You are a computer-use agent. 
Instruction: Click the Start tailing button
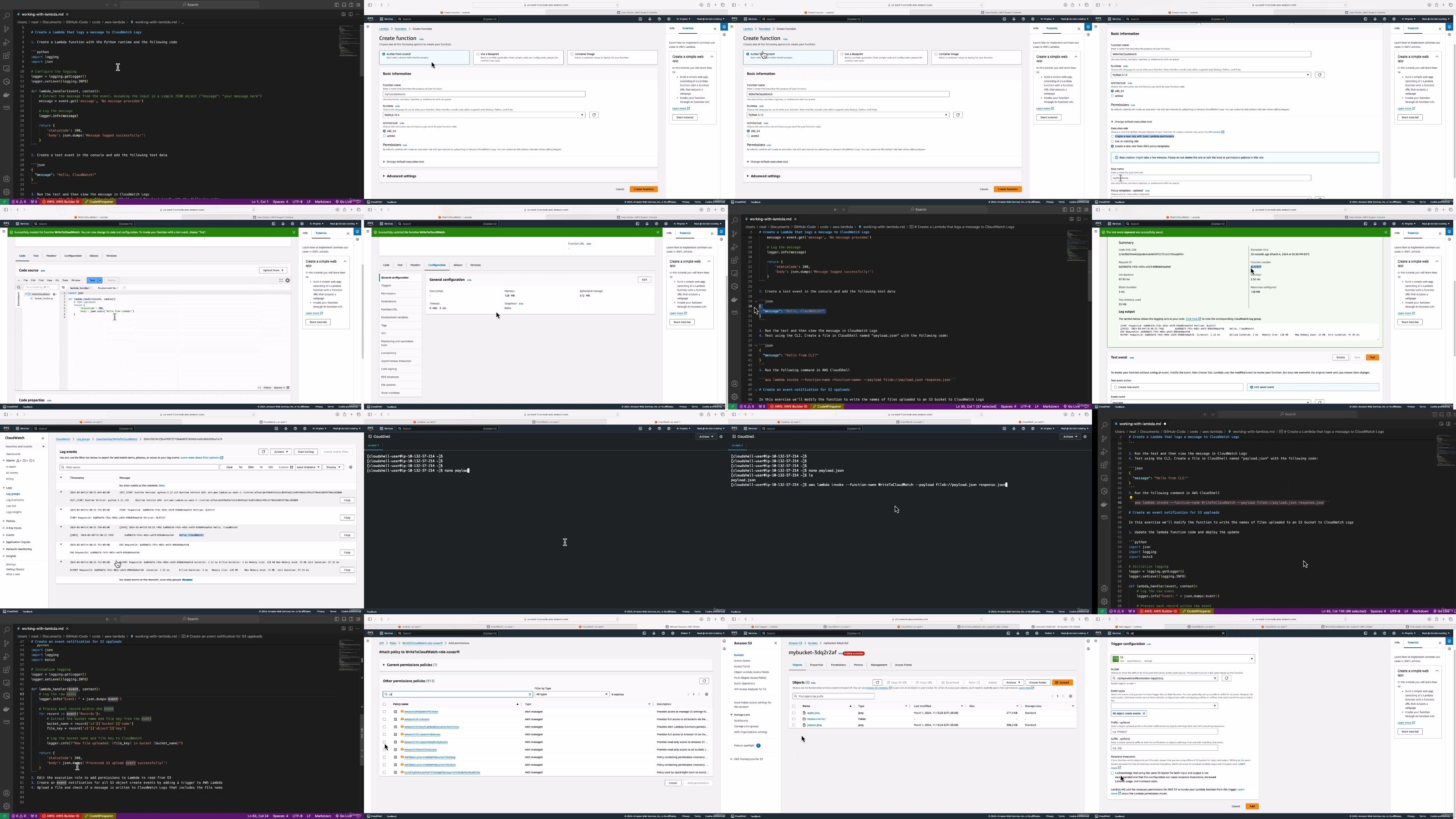305,452
